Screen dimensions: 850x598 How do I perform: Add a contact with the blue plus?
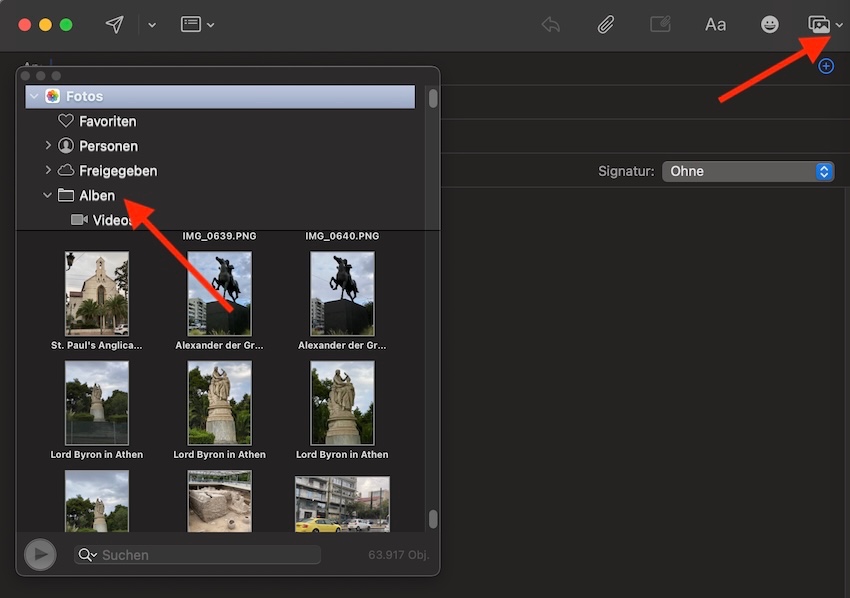click(826, 66)
